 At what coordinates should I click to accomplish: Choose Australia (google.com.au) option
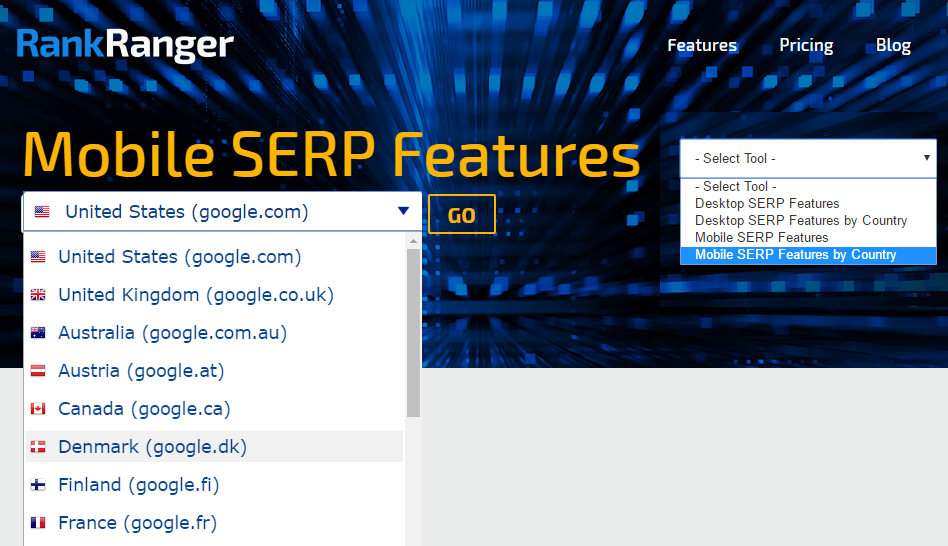tap(215, 333)
